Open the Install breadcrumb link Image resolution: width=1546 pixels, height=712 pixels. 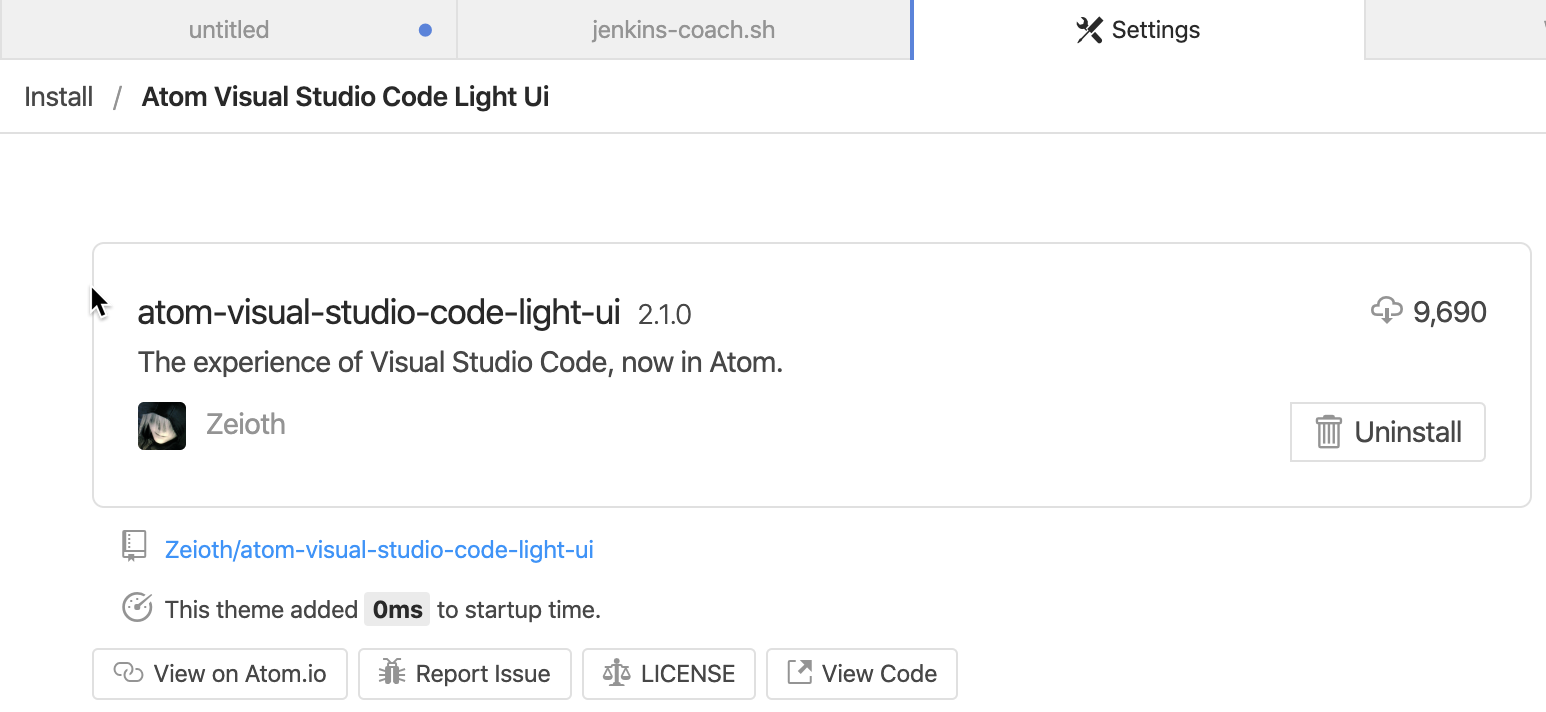tap(58, 96)
